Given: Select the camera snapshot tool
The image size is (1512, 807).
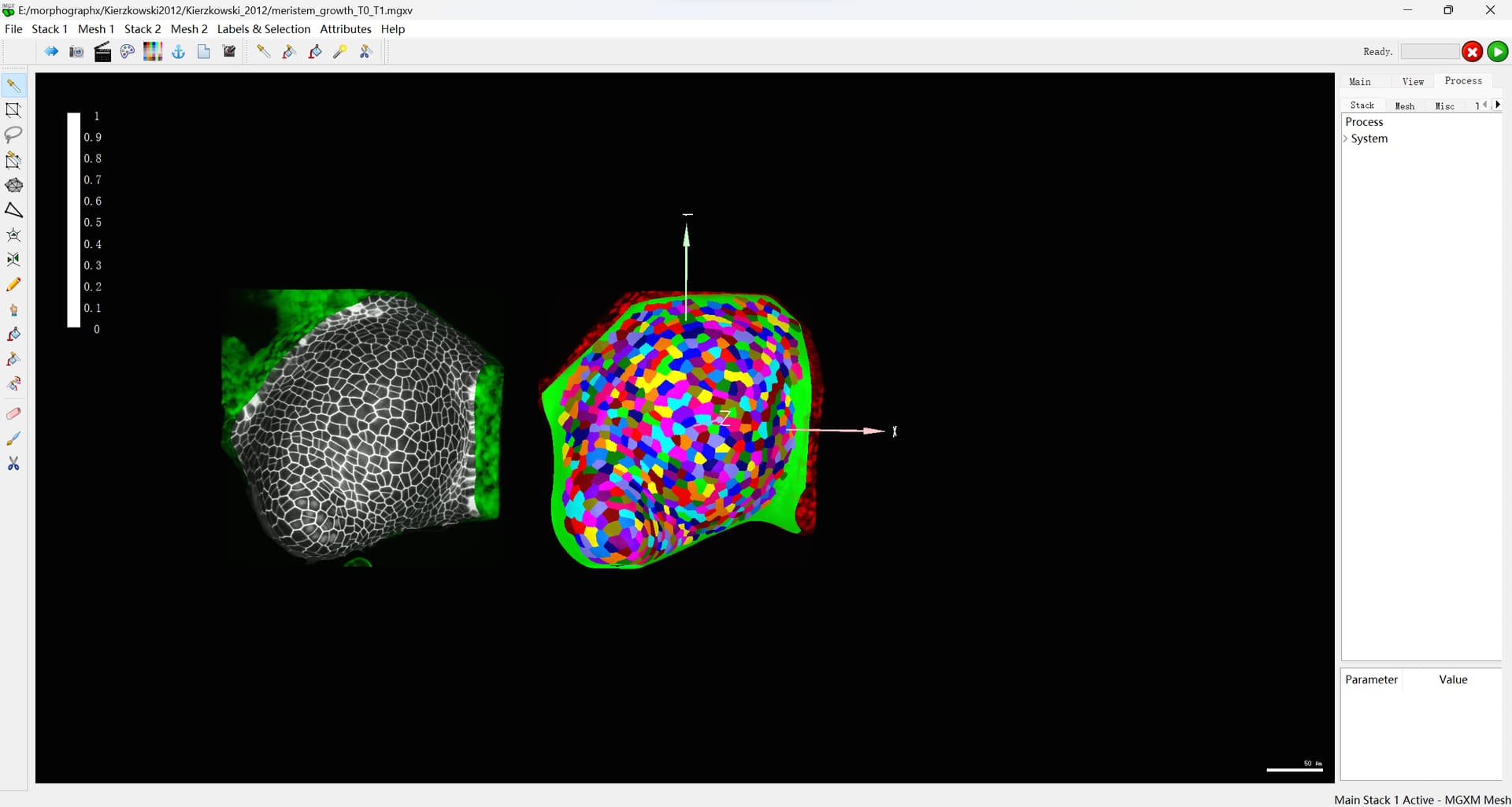Looking at the screenshot, I should coord(76,51).
